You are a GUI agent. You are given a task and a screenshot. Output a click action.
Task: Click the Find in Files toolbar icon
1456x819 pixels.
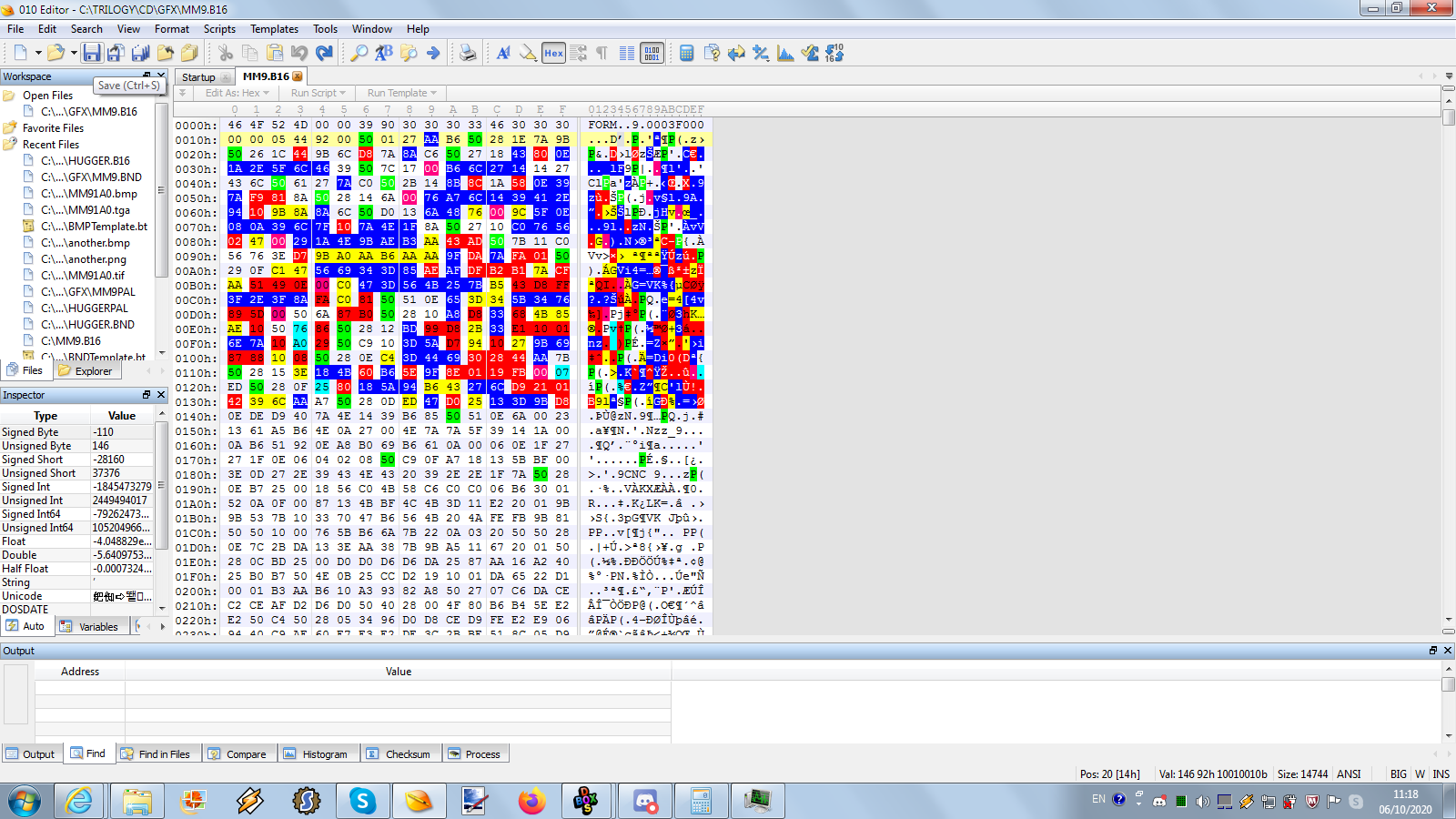pyautogui.click(x=409, y=53)
